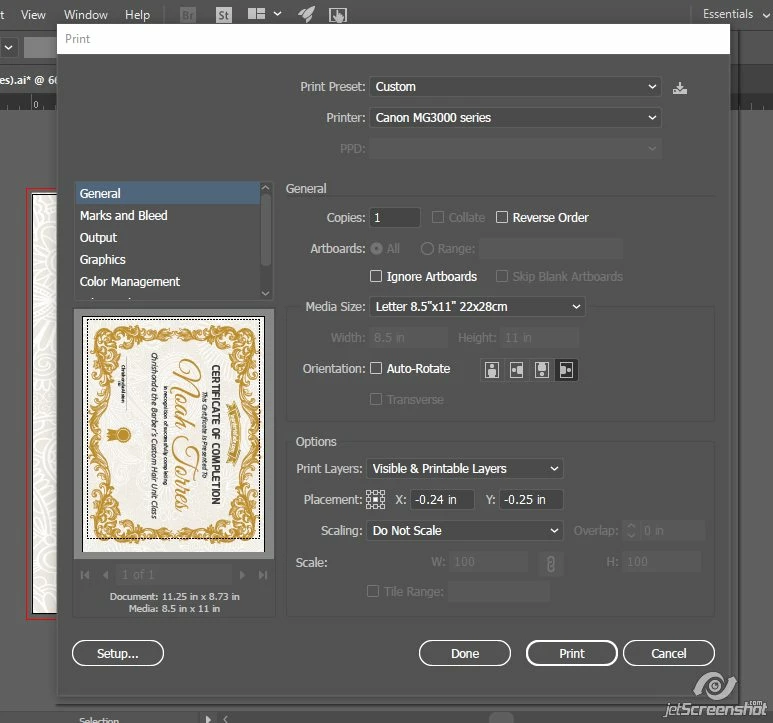Click the Scale W input field
The height and width of the screenshot is (723, 773).
tap(489, 562)
